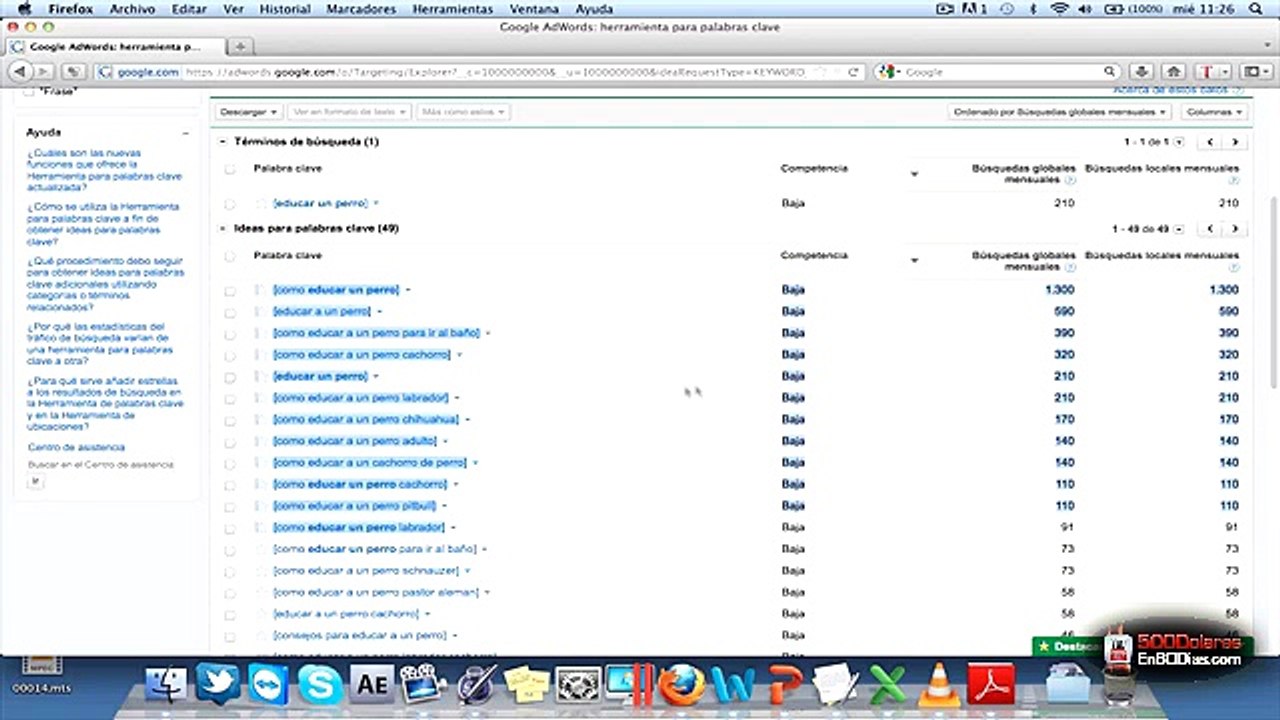The height and width of the screenshot is (720, 1280).
Task: Open the Herramientas menu
Action: coord(453,9)
